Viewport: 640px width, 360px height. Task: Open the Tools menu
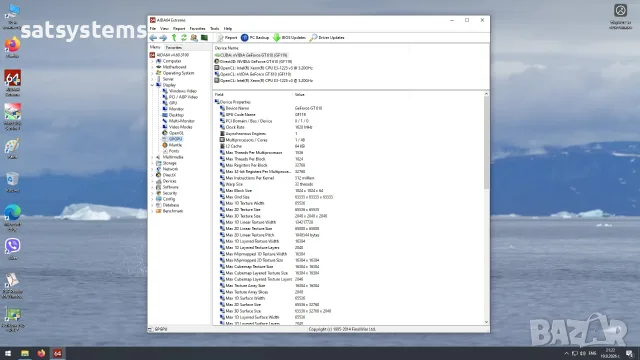point(214,29)
